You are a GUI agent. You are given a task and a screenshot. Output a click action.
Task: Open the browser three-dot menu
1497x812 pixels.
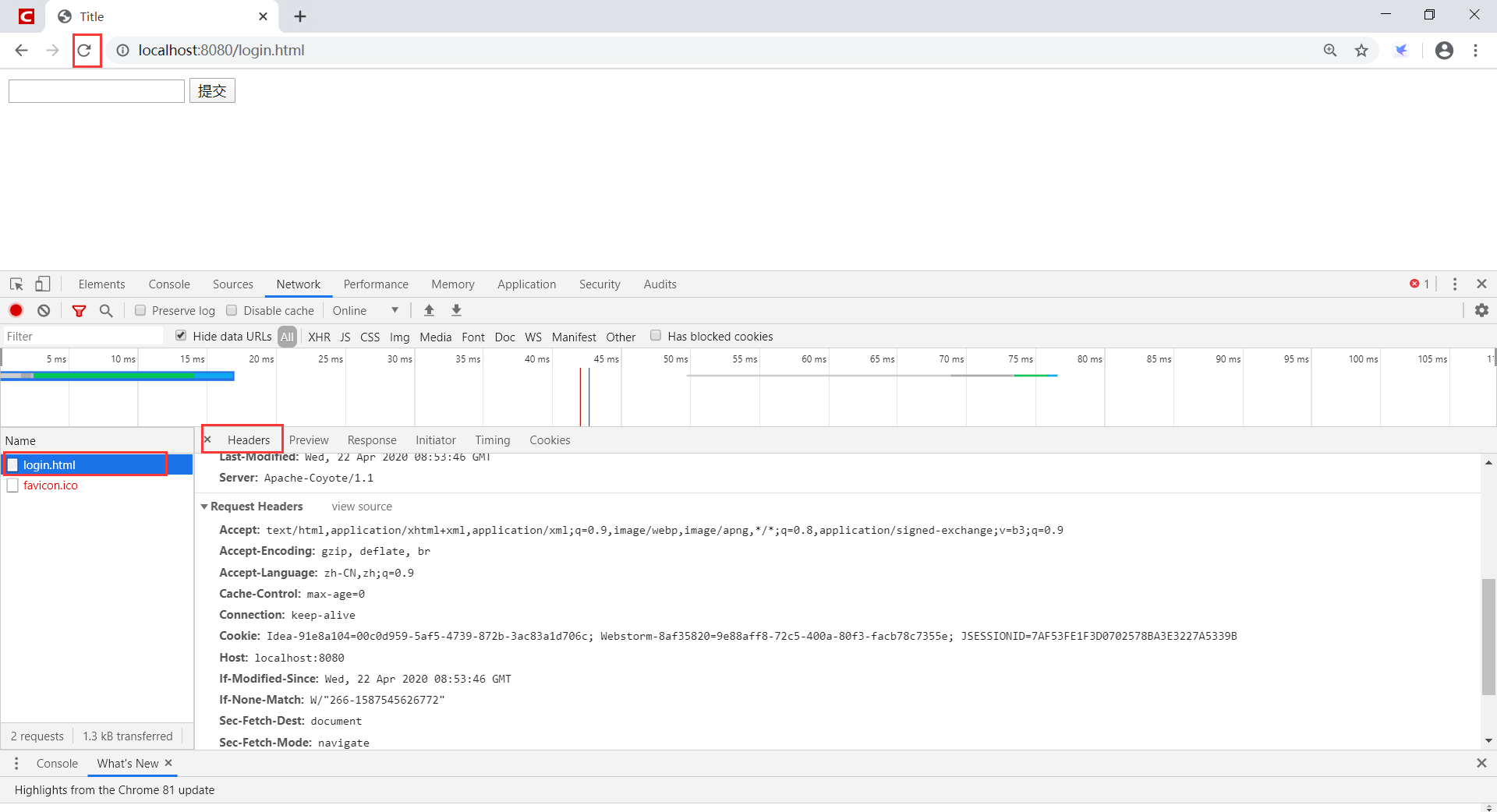(1475, 51)
